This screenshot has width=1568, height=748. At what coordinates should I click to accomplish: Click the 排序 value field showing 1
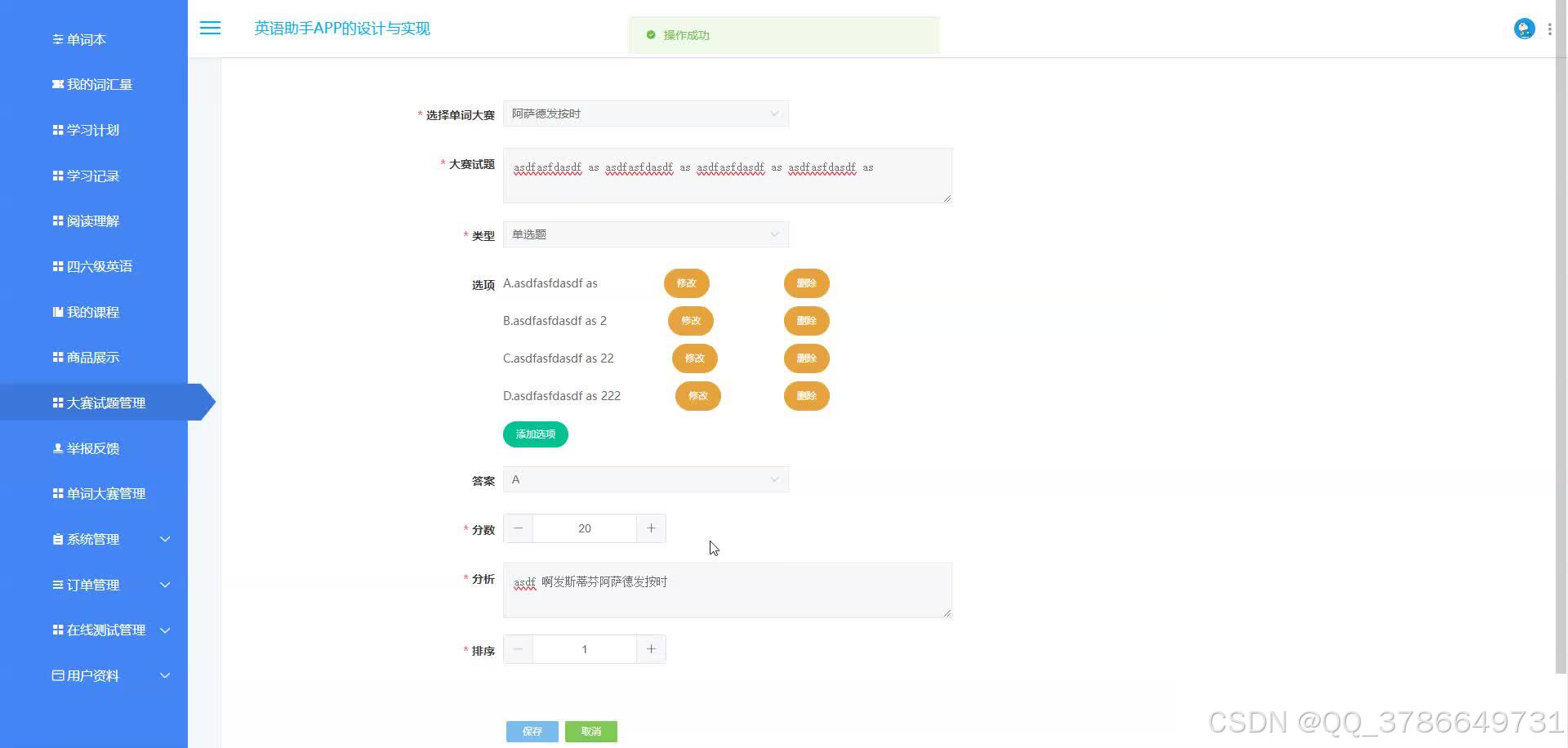click(x=585, y=649)
